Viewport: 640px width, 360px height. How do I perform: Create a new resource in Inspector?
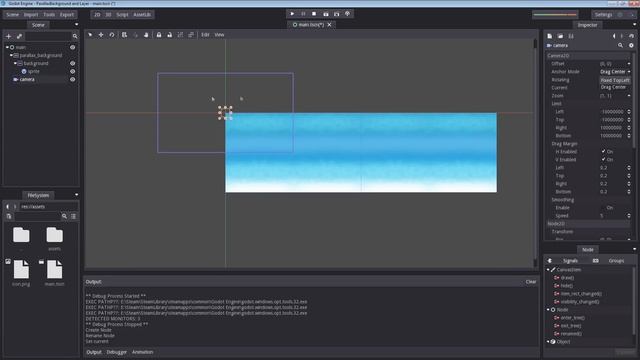(x=550, y=36)
